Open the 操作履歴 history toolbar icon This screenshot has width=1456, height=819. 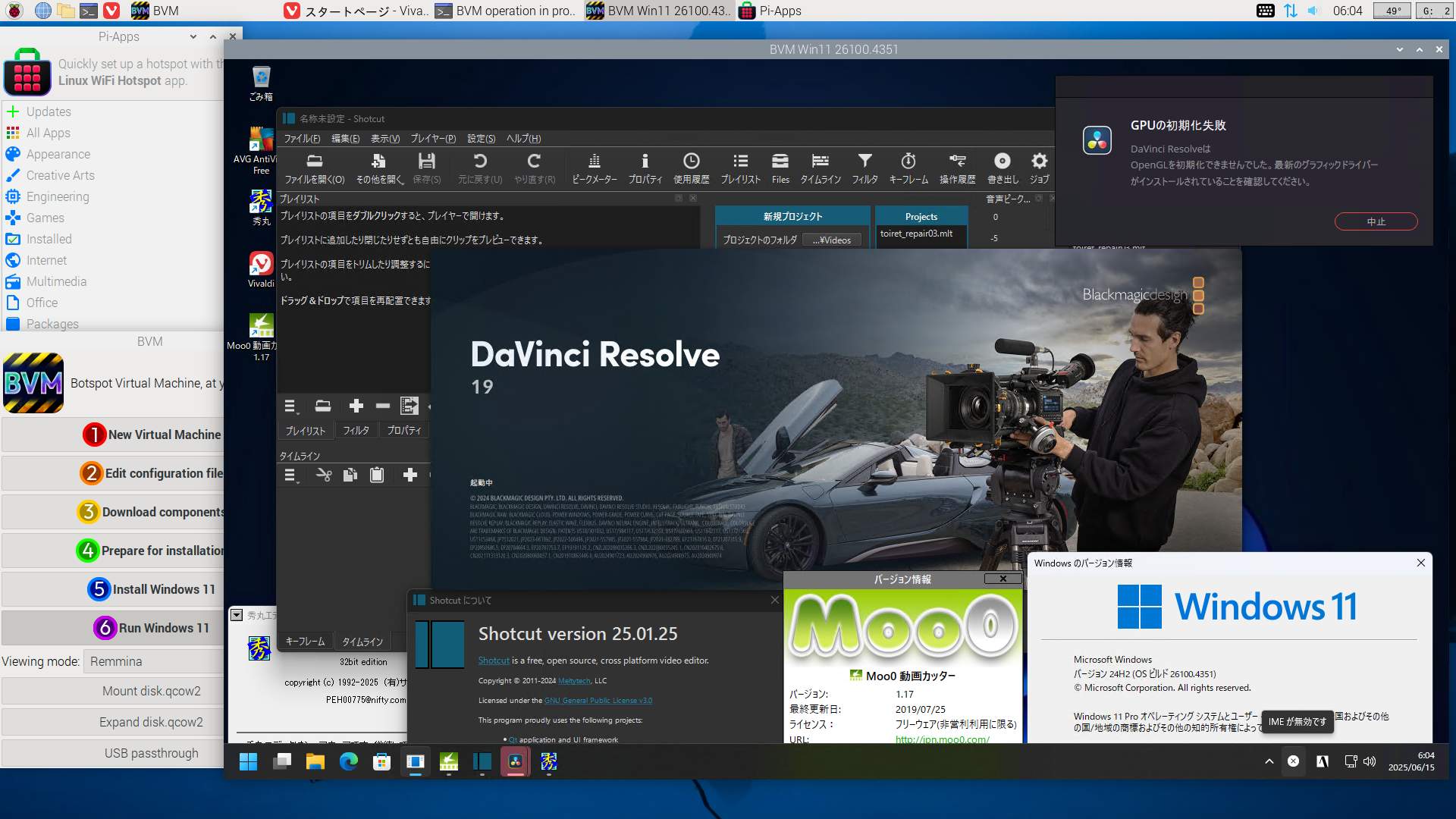[958, 168]
